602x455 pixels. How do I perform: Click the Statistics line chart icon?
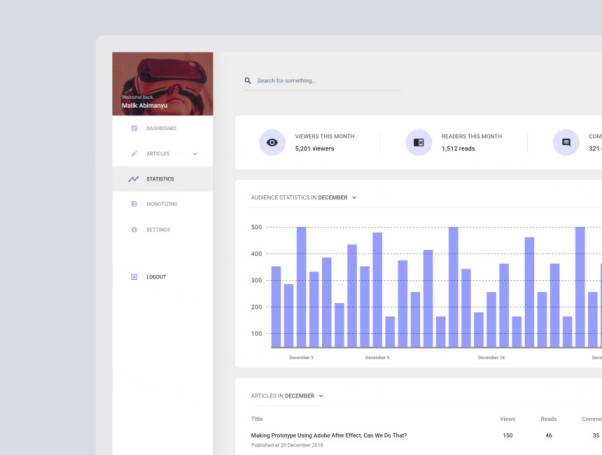[134, 179]
